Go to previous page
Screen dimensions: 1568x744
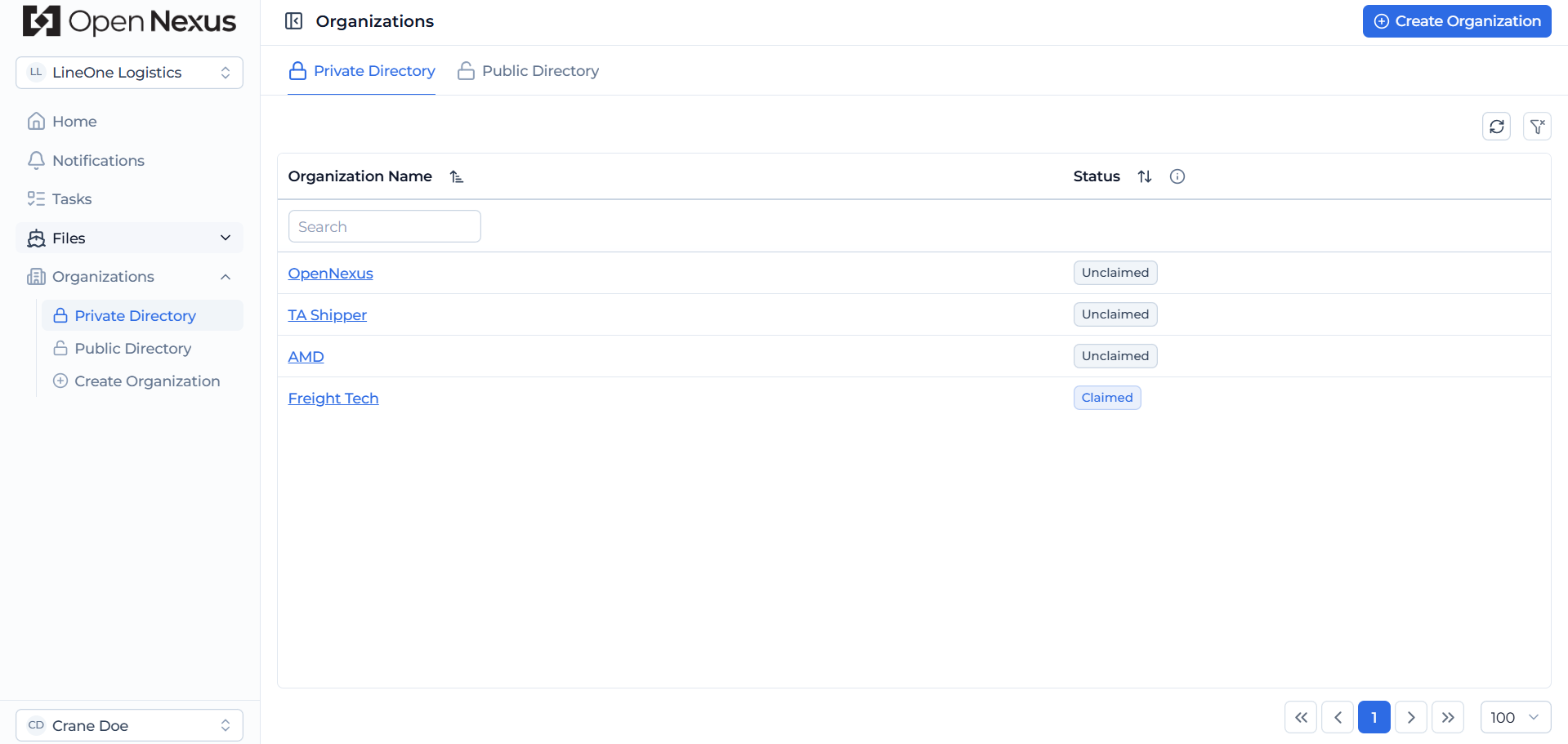(x=1338, y=717)
